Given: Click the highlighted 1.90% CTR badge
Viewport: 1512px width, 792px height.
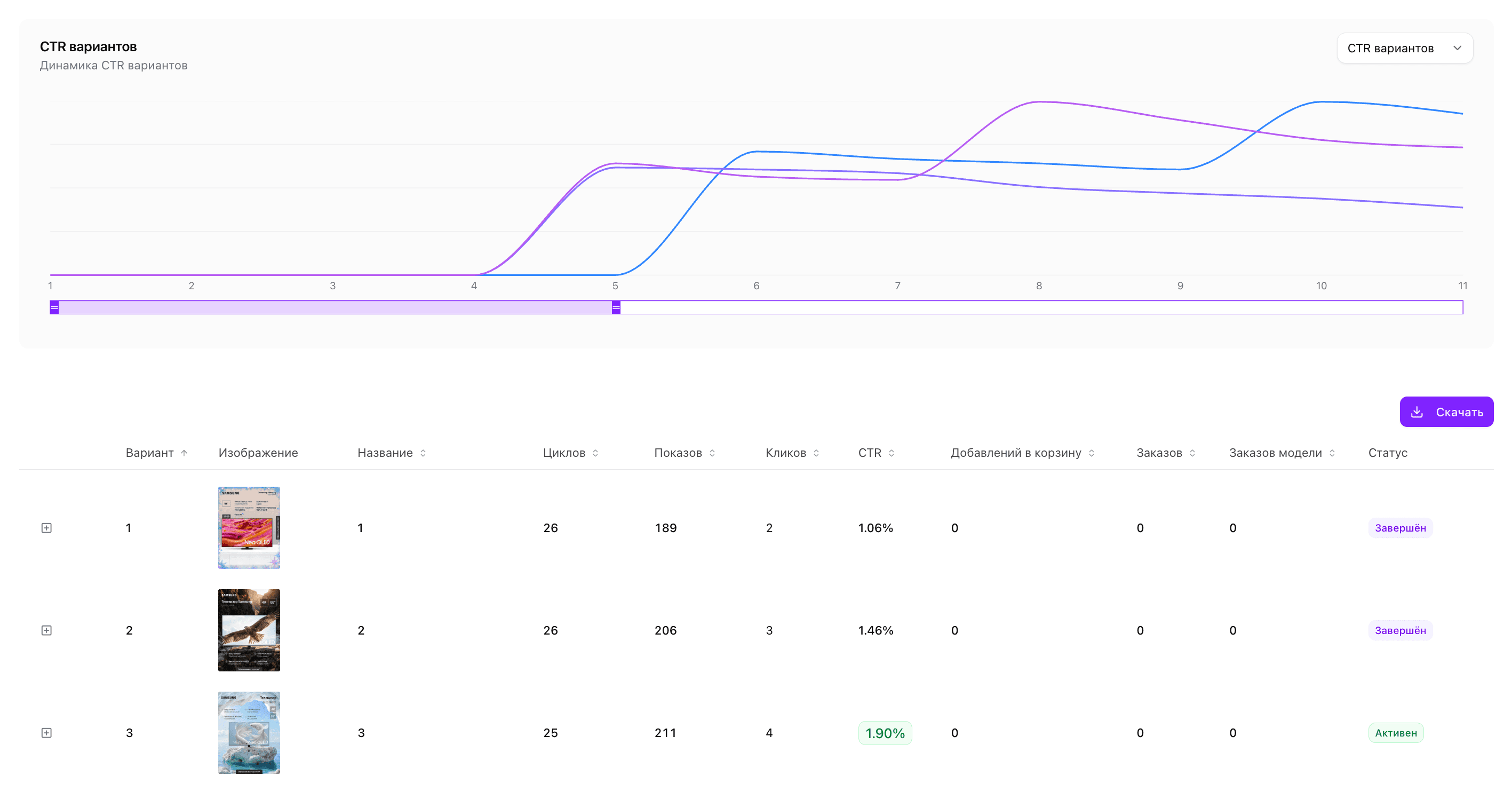Looking at the screenshot, I should (885, 733).
